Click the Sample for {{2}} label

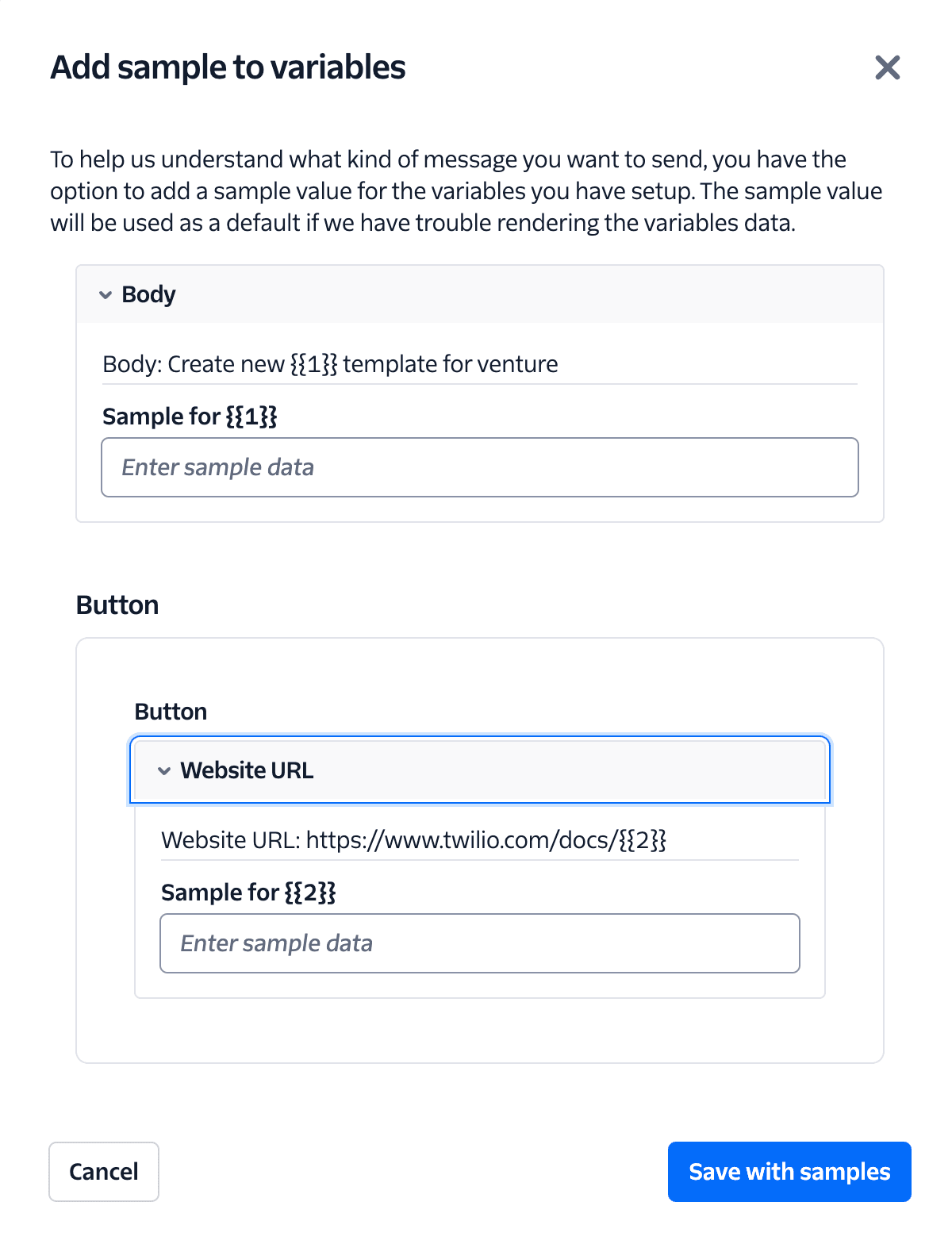click(248, 892)
